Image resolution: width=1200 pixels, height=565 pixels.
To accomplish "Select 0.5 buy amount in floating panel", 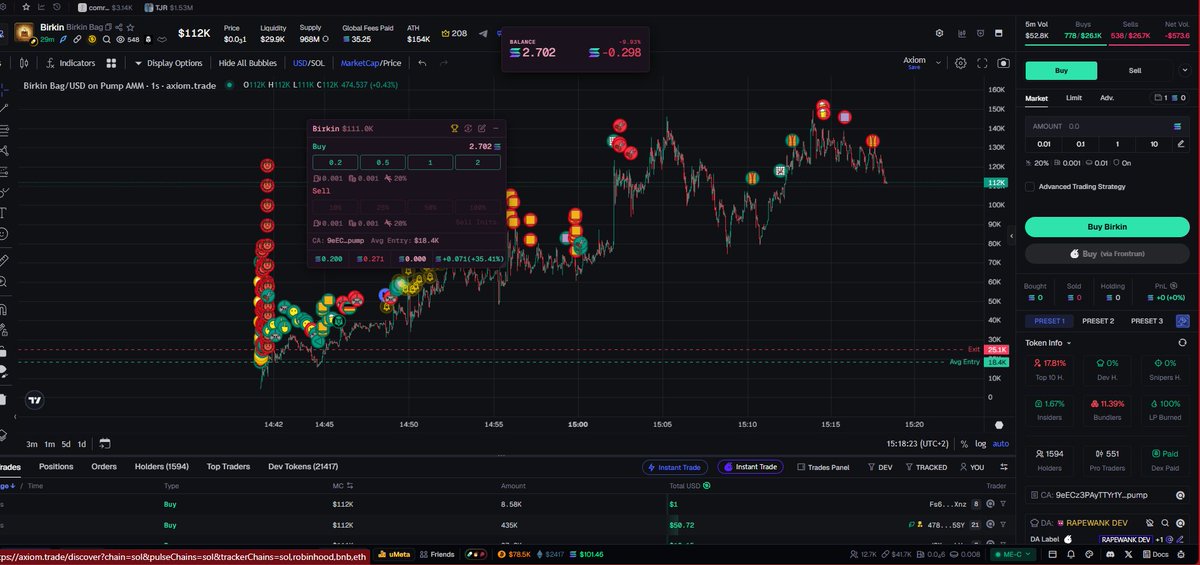I will tap(382, 162).
